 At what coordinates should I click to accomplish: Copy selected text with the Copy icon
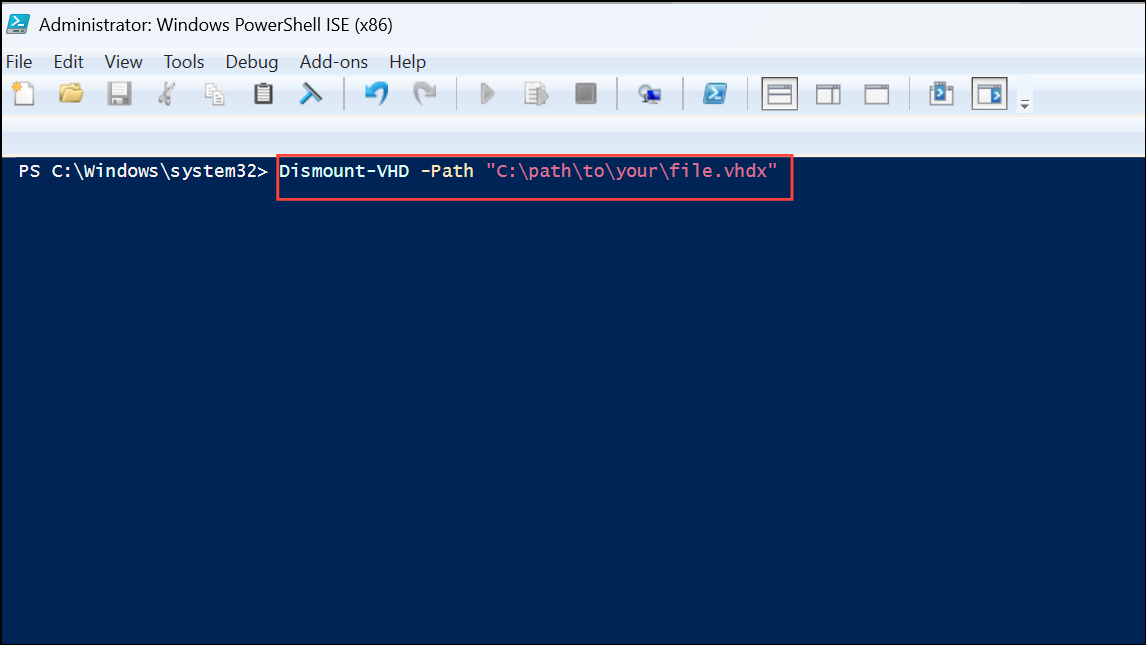coord(214,93)
